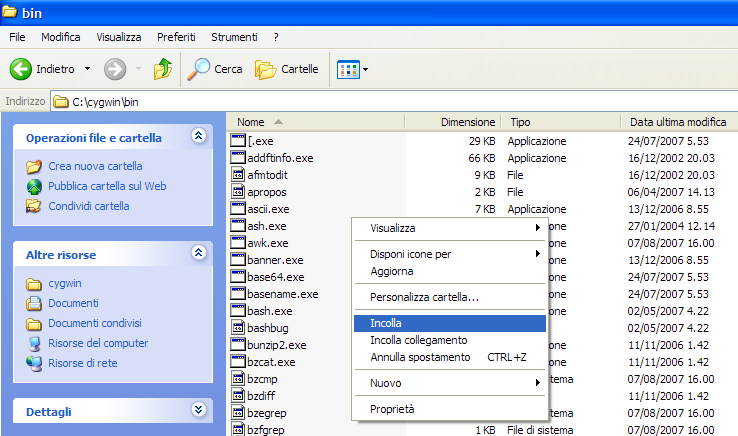The width and height of the screenshot is (738, 436).
Task: Choose Annulla spostamento in context menu
Action: (x=450, y=357)
